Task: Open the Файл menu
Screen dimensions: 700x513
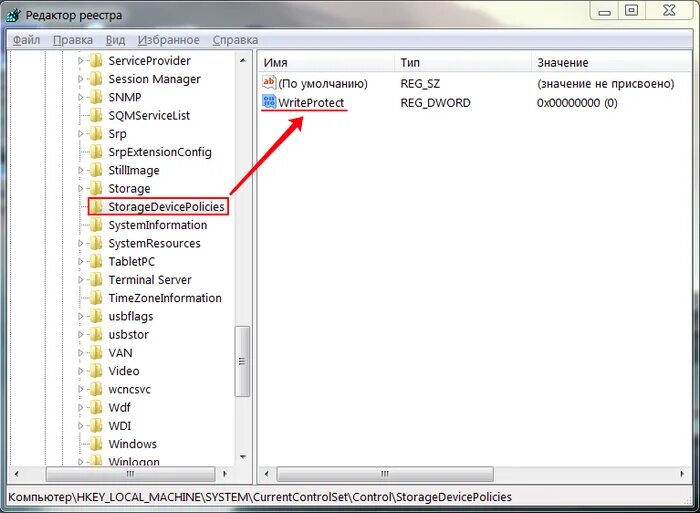Action: point(26,40)
